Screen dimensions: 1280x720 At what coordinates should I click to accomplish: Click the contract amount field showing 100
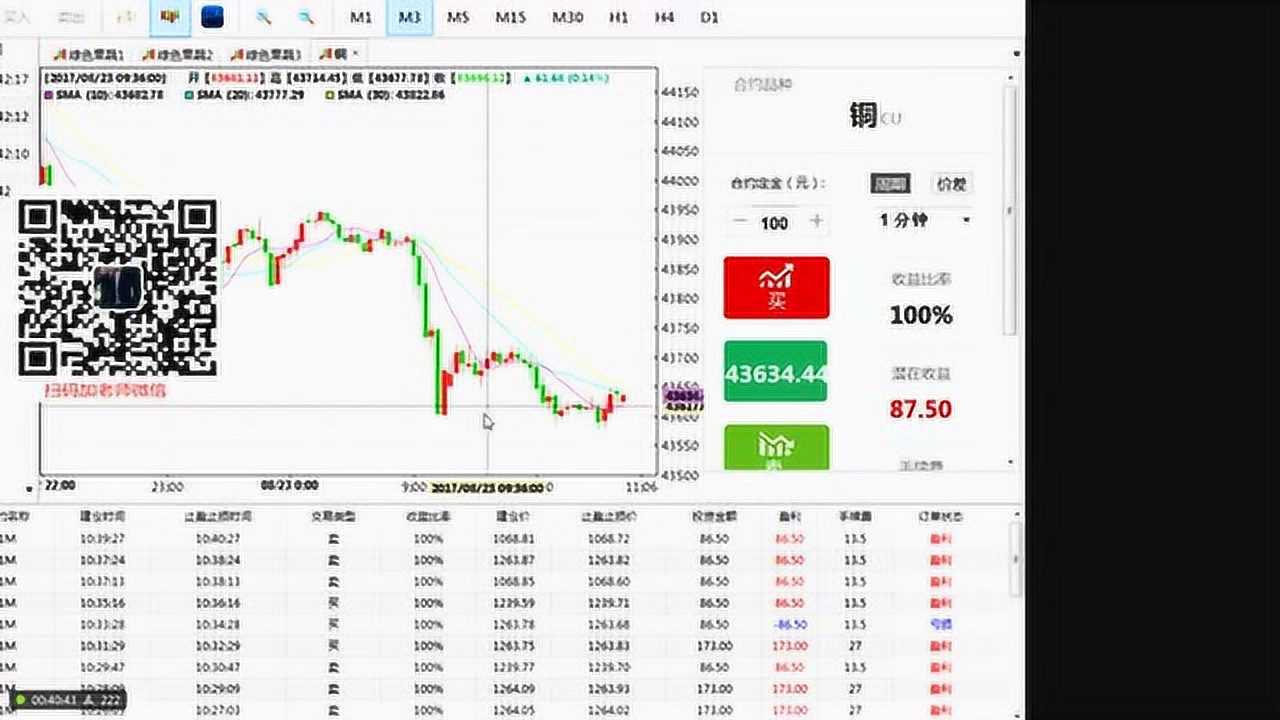point(774,223)
